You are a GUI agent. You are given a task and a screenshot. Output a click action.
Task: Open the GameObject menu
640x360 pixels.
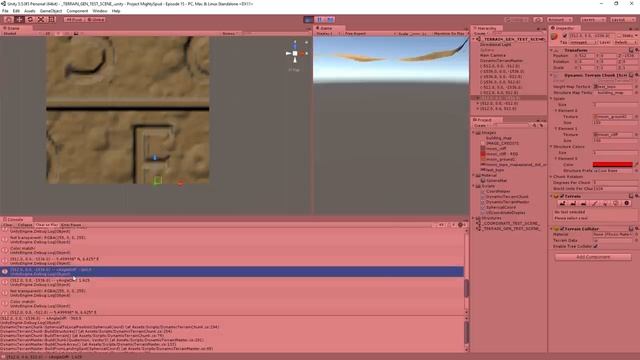(51, 11)
